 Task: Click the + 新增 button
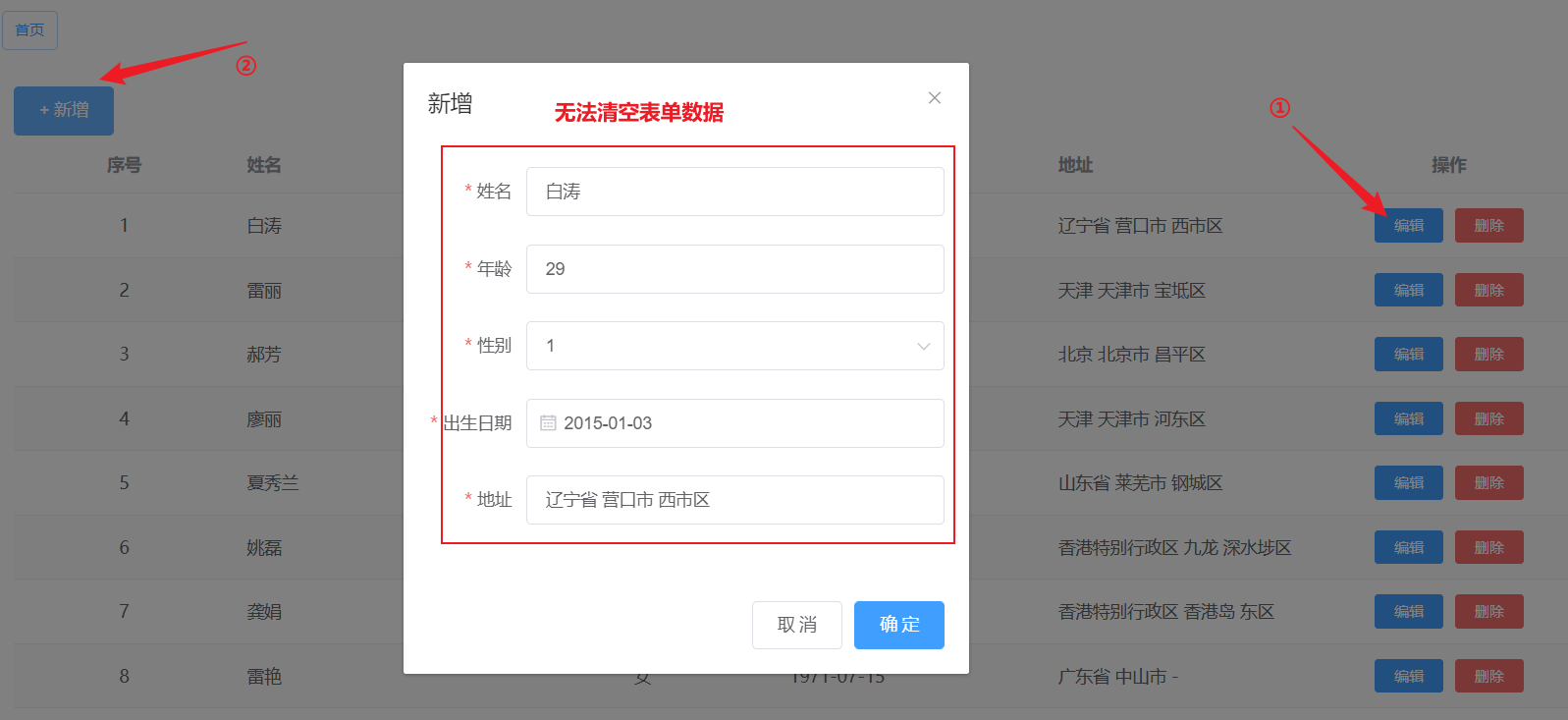(x=64, y=110)
